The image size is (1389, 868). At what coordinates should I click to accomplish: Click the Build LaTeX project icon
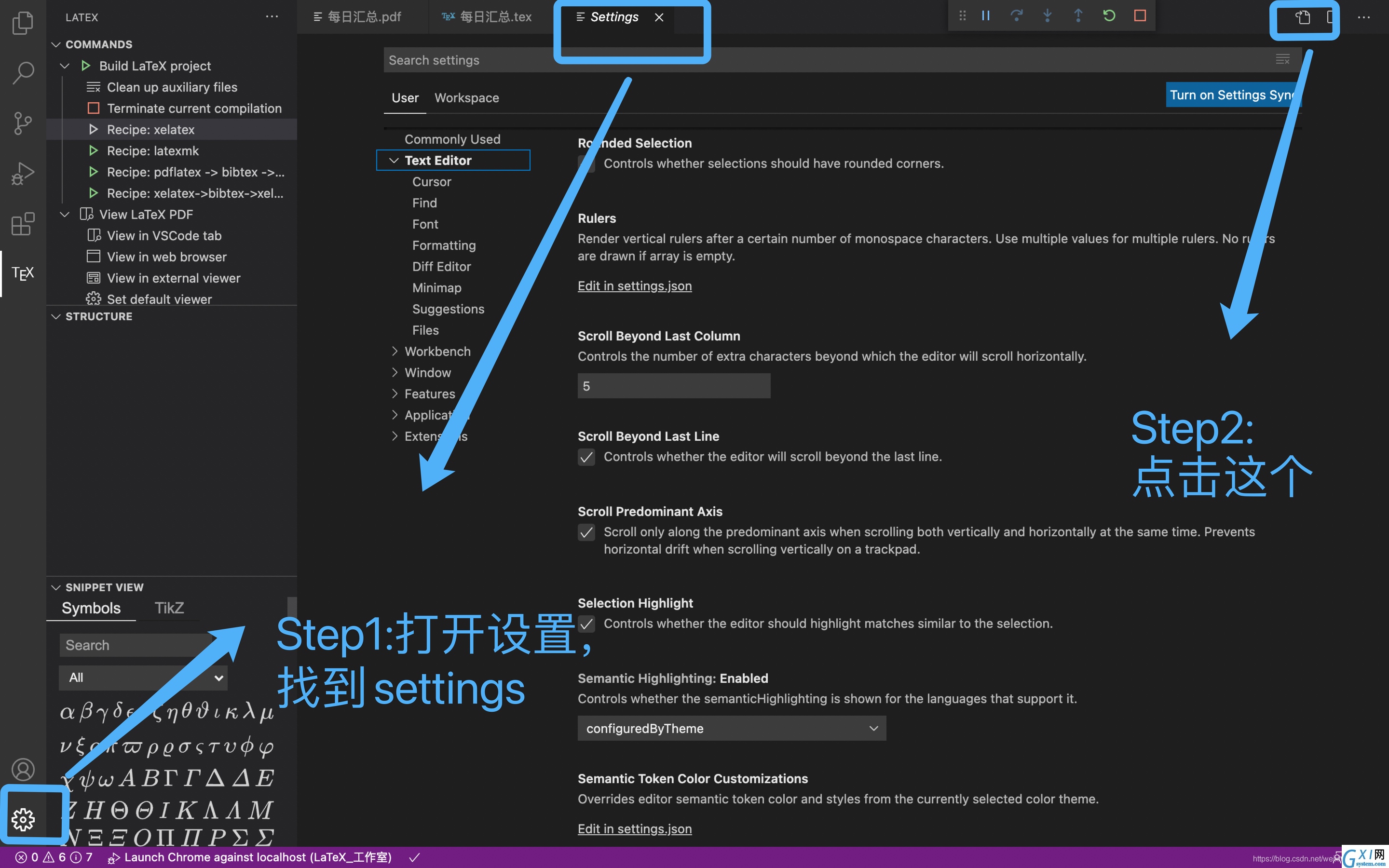(x=85, y=65)
